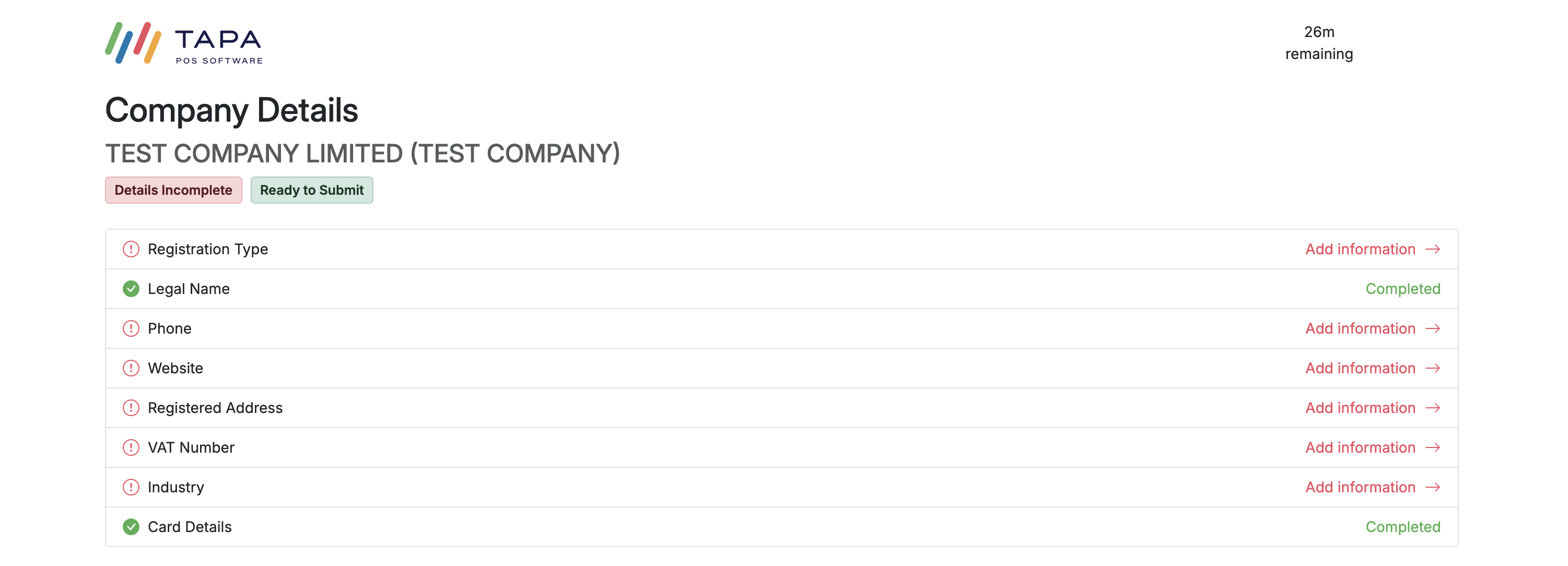Click the Completed status for Legal Name

[x=1403, y=288]
